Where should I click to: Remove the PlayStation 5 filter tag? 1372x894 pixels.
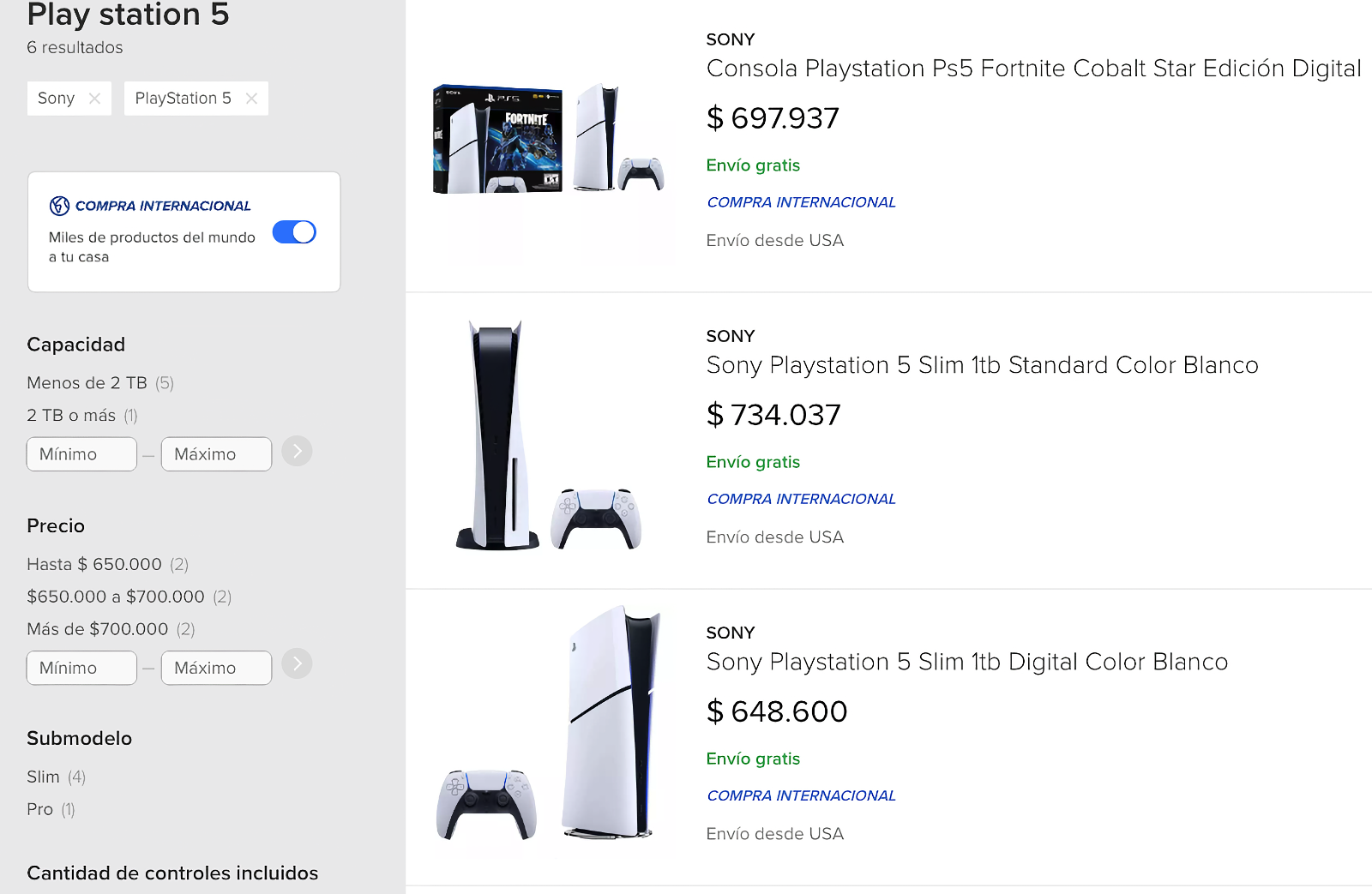(251, 99)
